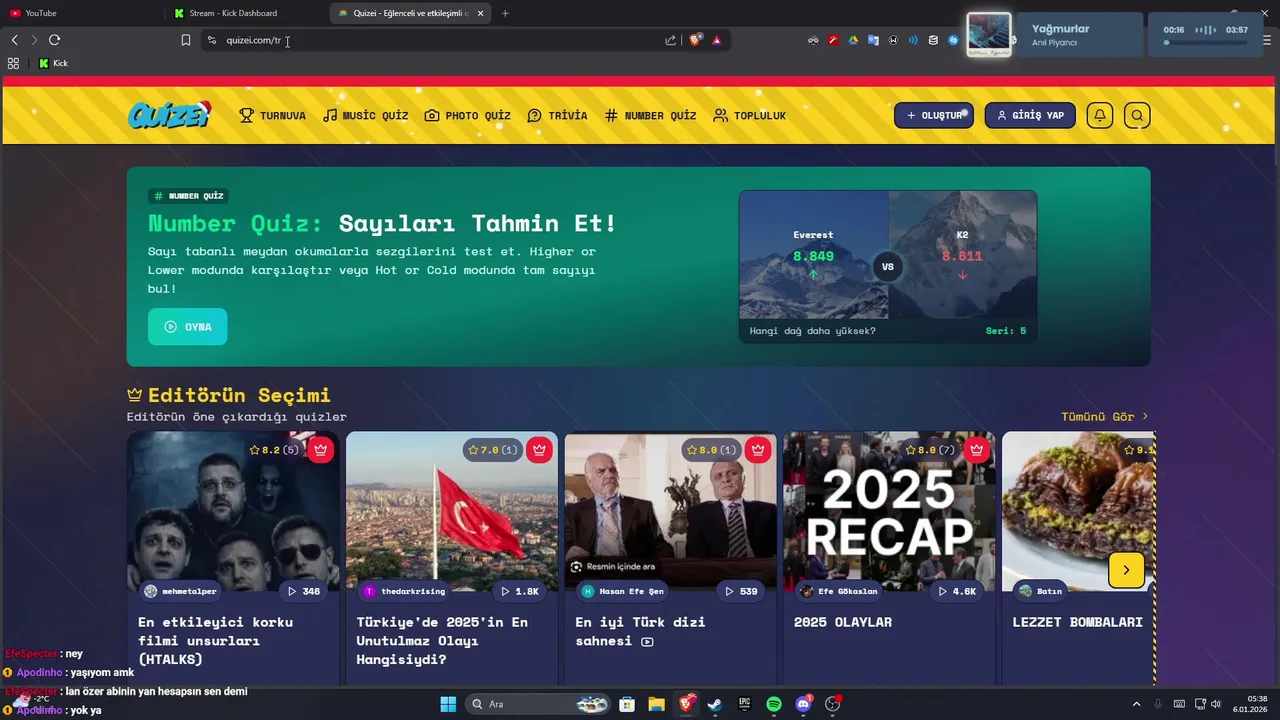Click the share page icon in address bar
The image size is (1280, 720).
pyautogui.click(x=670, y=40)
